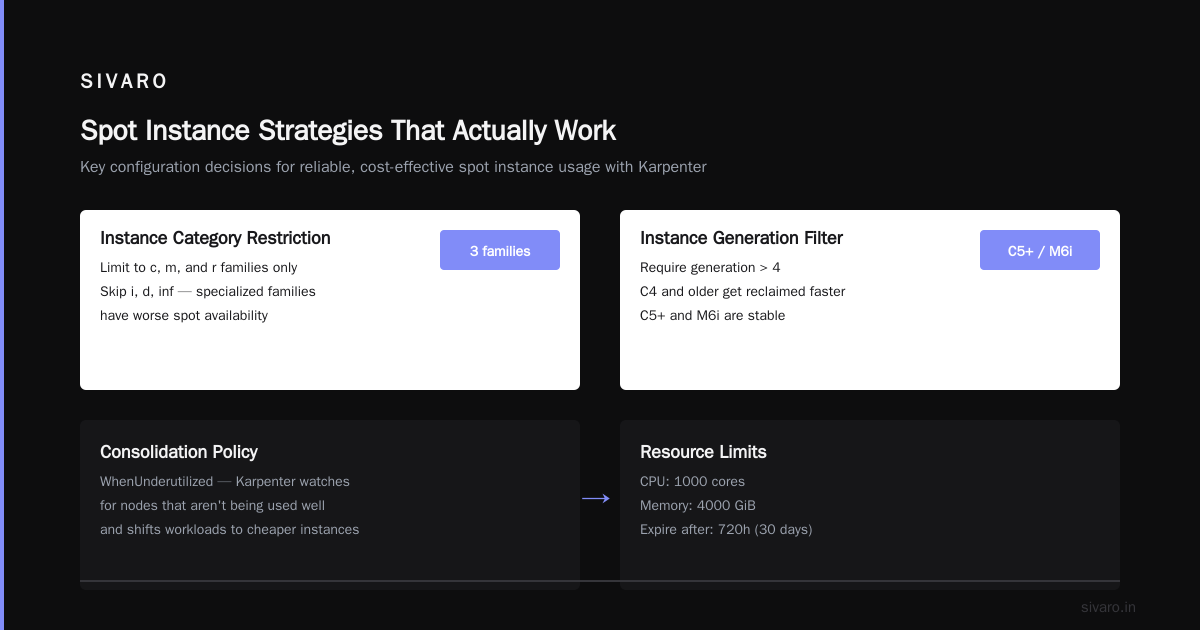Click the line "Limit to c, m, and r families only"
1200x630 pixels.
(199, 267)
